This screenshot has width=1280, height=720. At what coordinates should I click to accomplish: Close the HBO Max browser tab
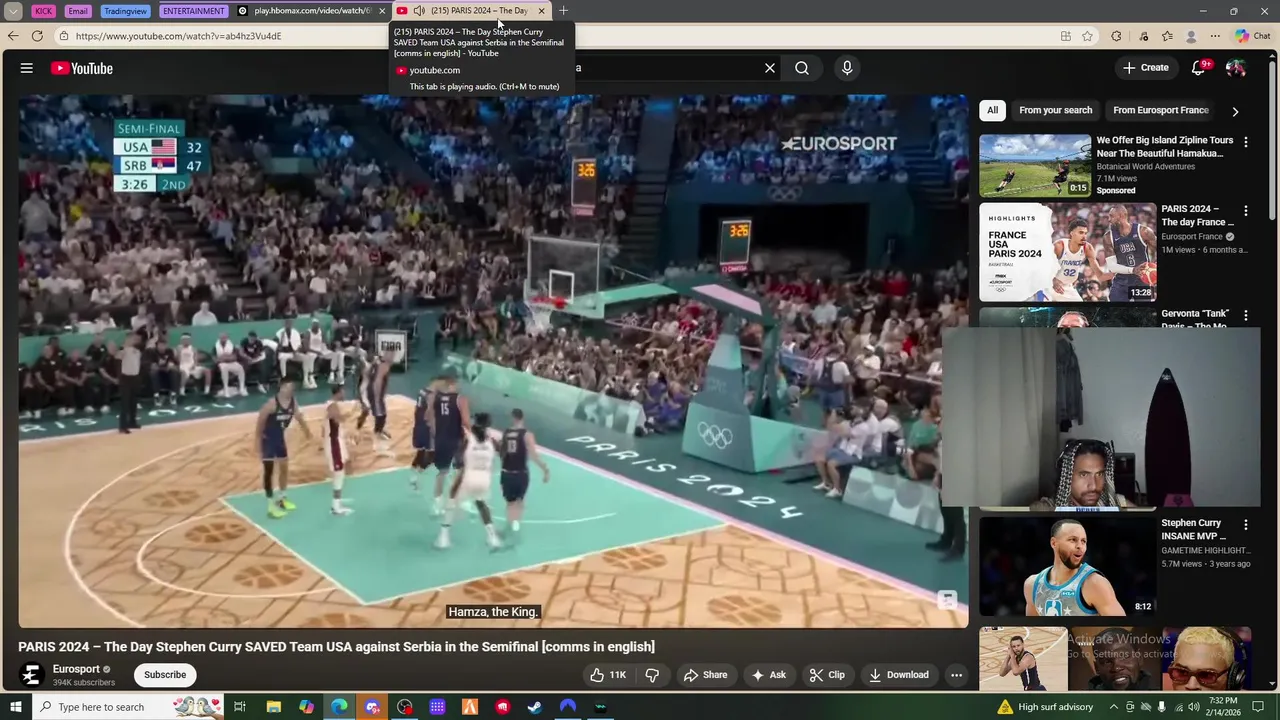coord(382,11)
